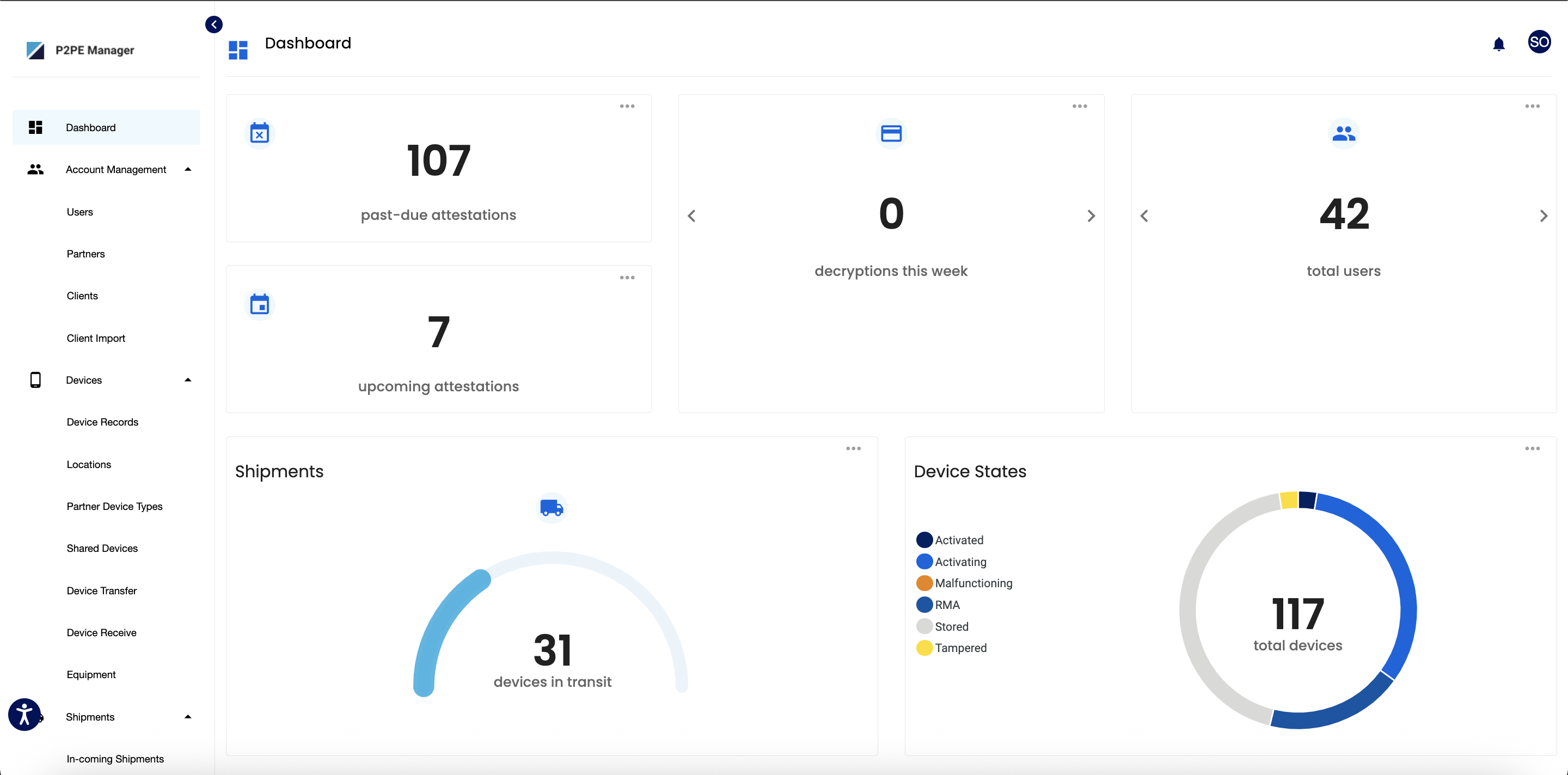Open Partners page
Viewport: 1568px width, 775px height.
86,254
